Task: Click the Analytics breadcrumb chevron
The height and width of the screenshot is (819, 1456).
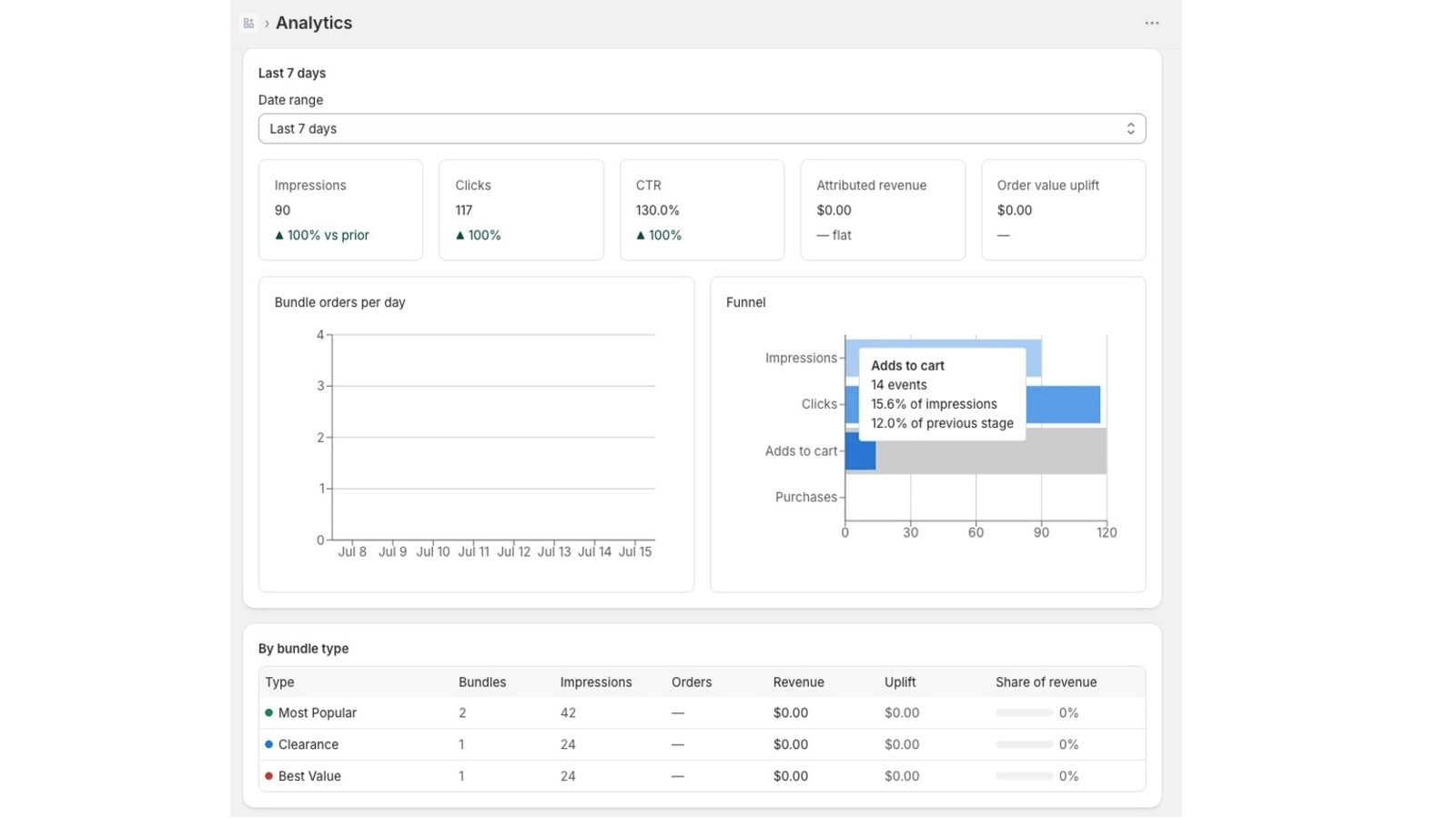Action: [x=267, y=24]
